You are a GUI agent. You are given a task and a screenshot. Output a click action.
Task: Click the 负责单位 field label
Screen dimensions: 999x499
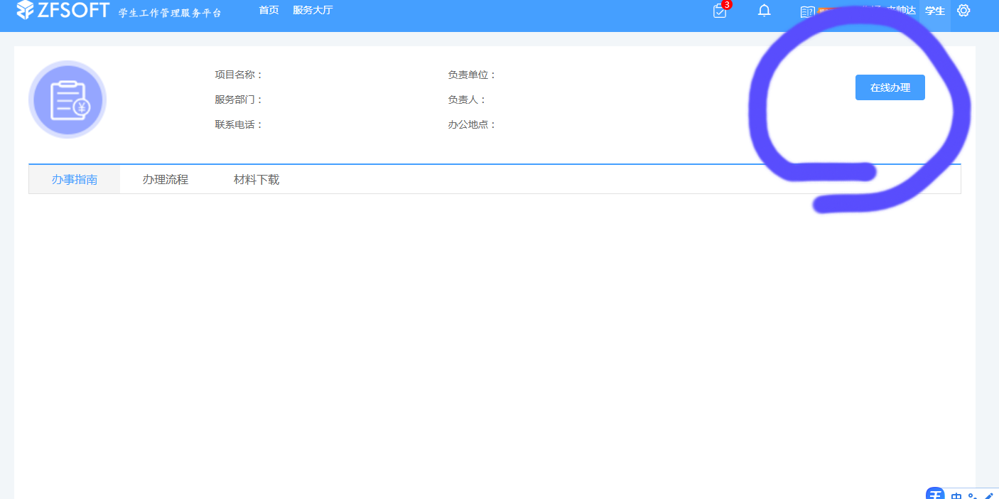pos(472,75)
